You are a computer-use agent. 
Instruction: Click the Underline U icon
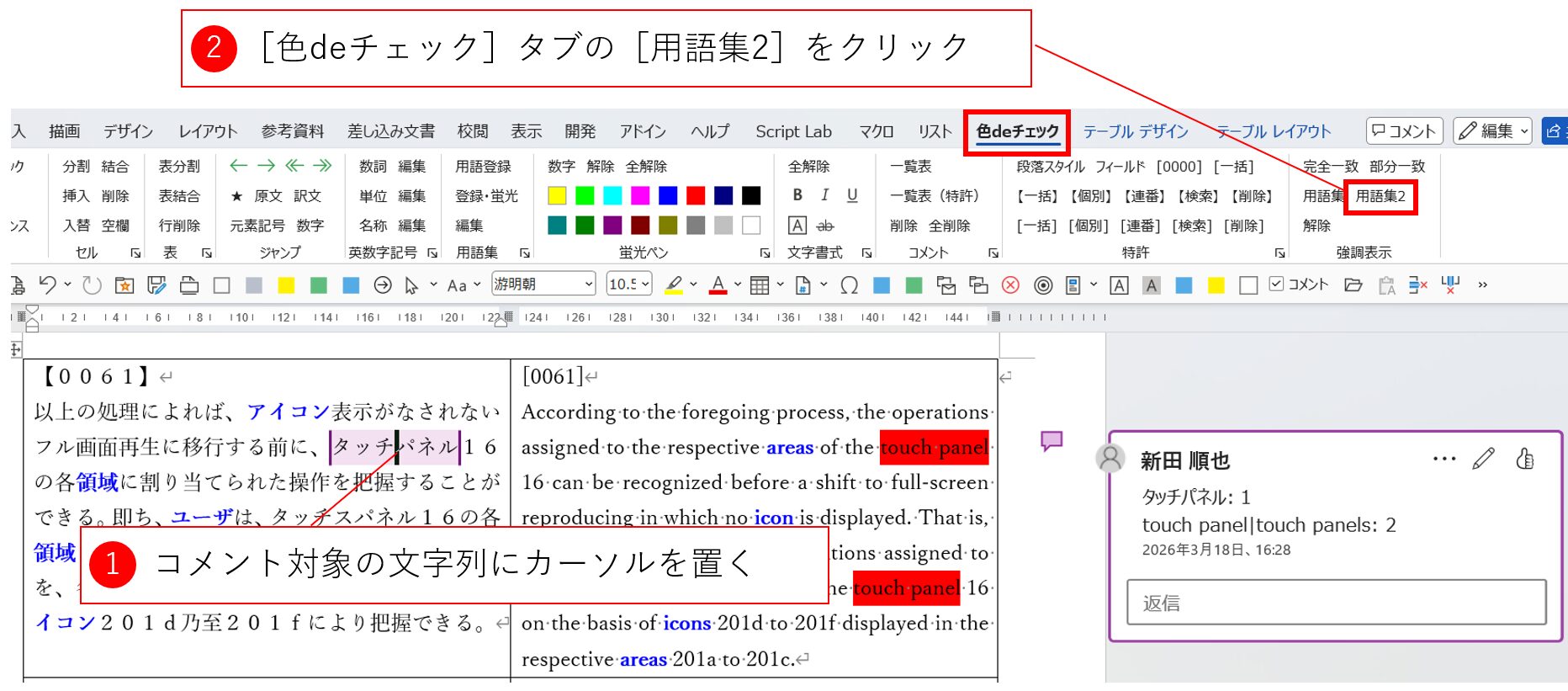pyautogui.click(x=852, y=195)
